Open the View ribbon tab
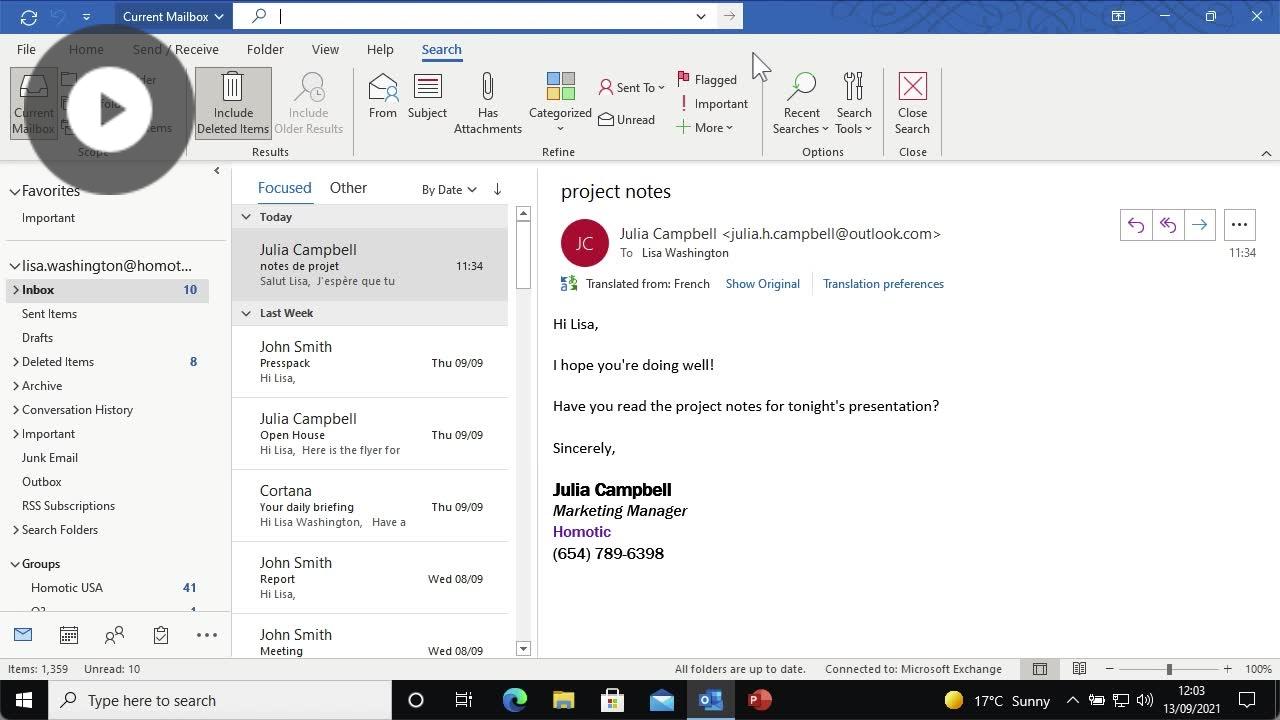 click(x=325, y=49)
